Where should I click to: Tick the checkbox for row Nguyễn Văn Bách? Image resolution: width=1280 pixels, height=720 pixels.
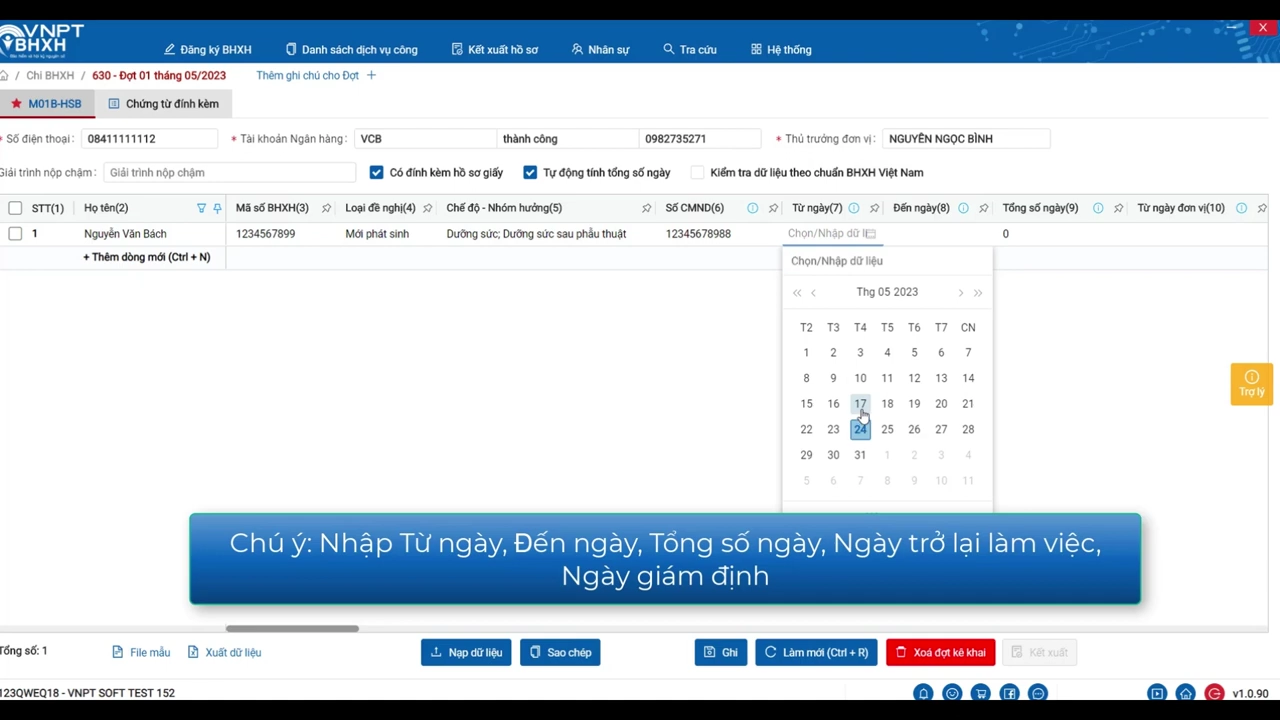point(15,234)
